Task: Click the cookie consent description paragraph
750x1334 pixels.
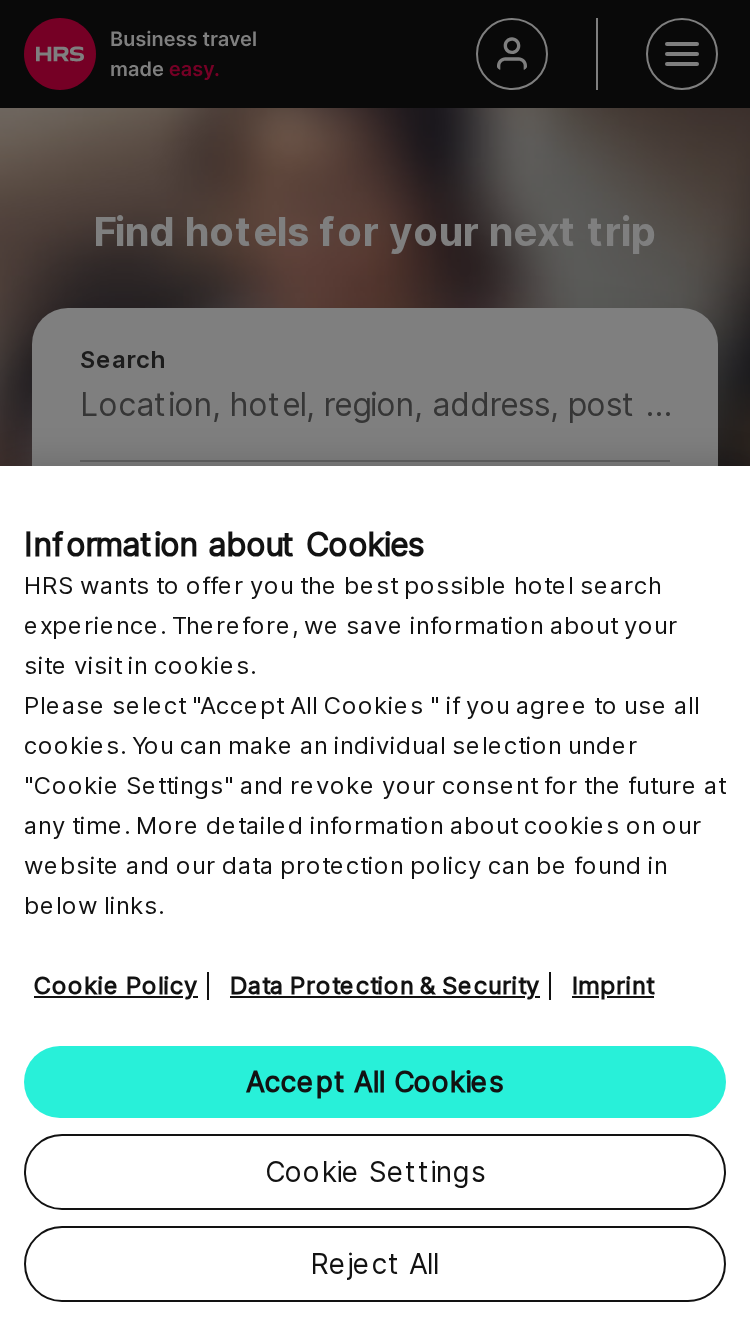Action: pyautogui.click(x=375, y=745)
